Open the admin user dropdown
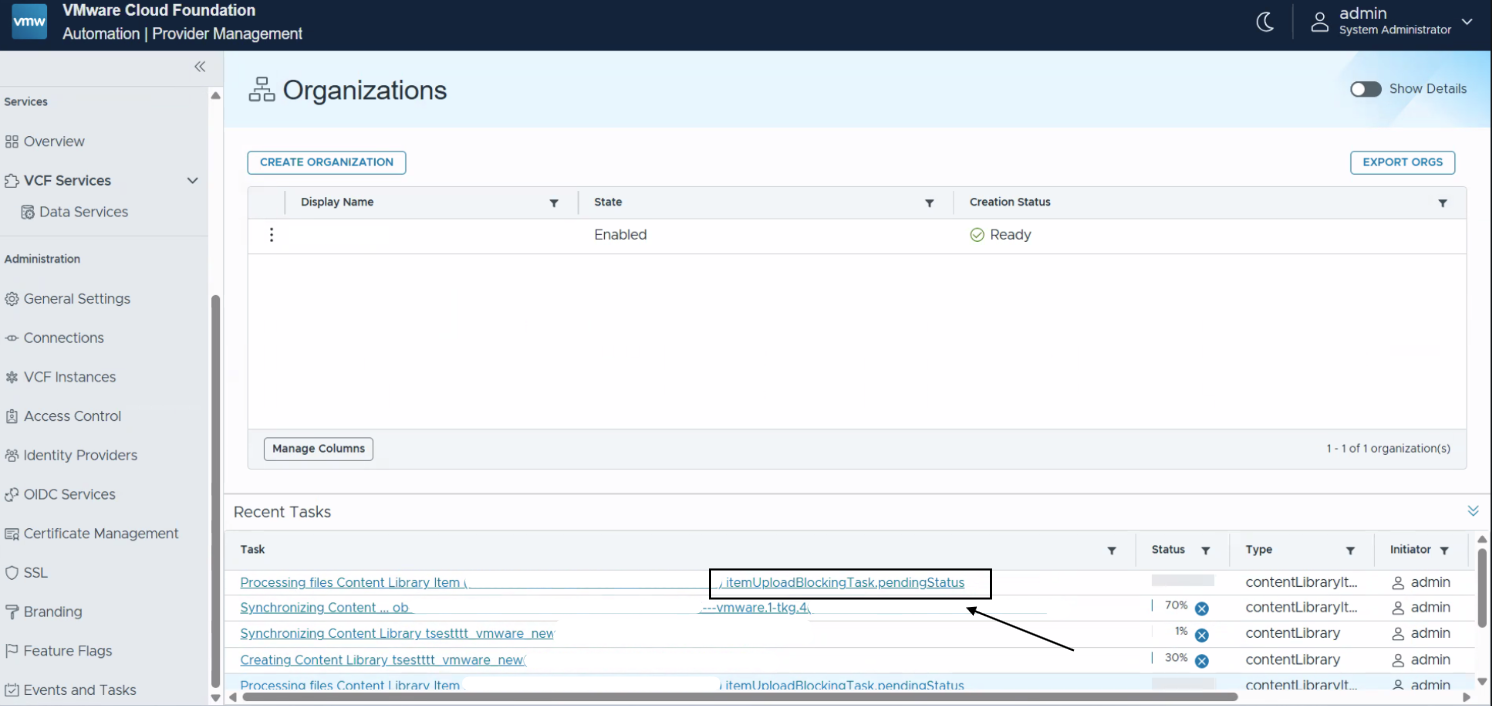Viewport: 1492px width, 706px height. click(1467, 22)
